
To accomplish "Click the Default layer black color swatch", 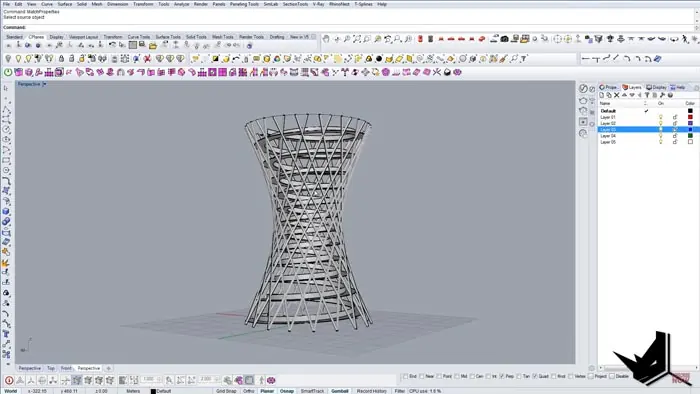I will pos(690,111).
